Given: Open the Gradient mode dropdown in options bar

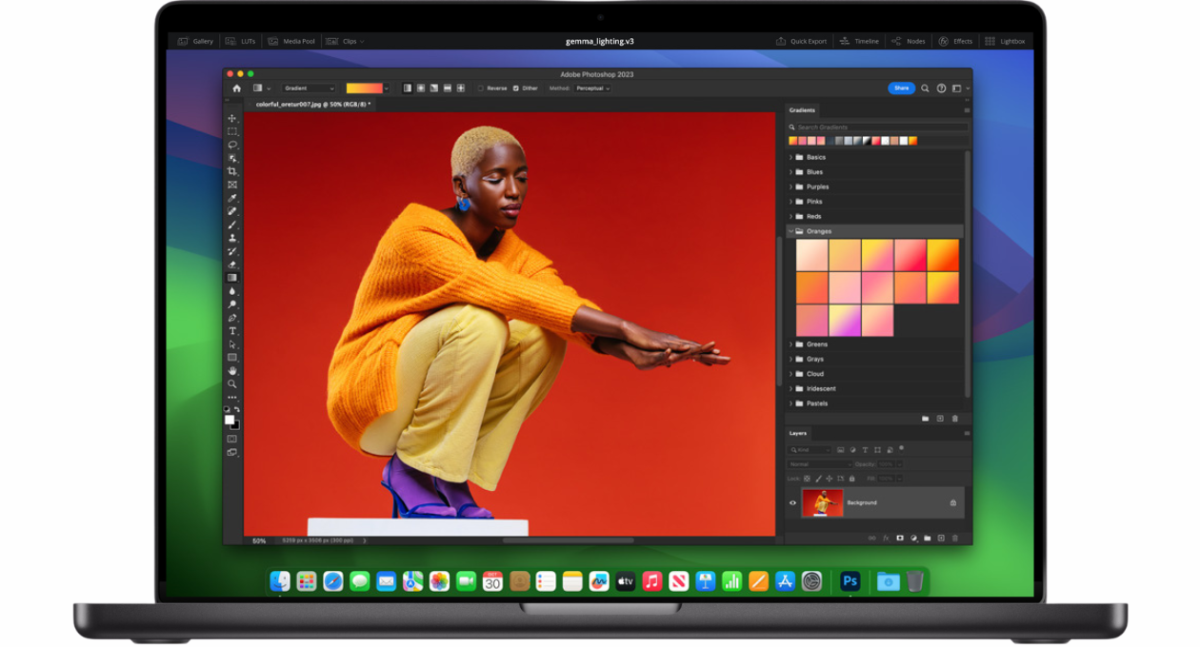Looking at the screenshot, I should (309, 88).
